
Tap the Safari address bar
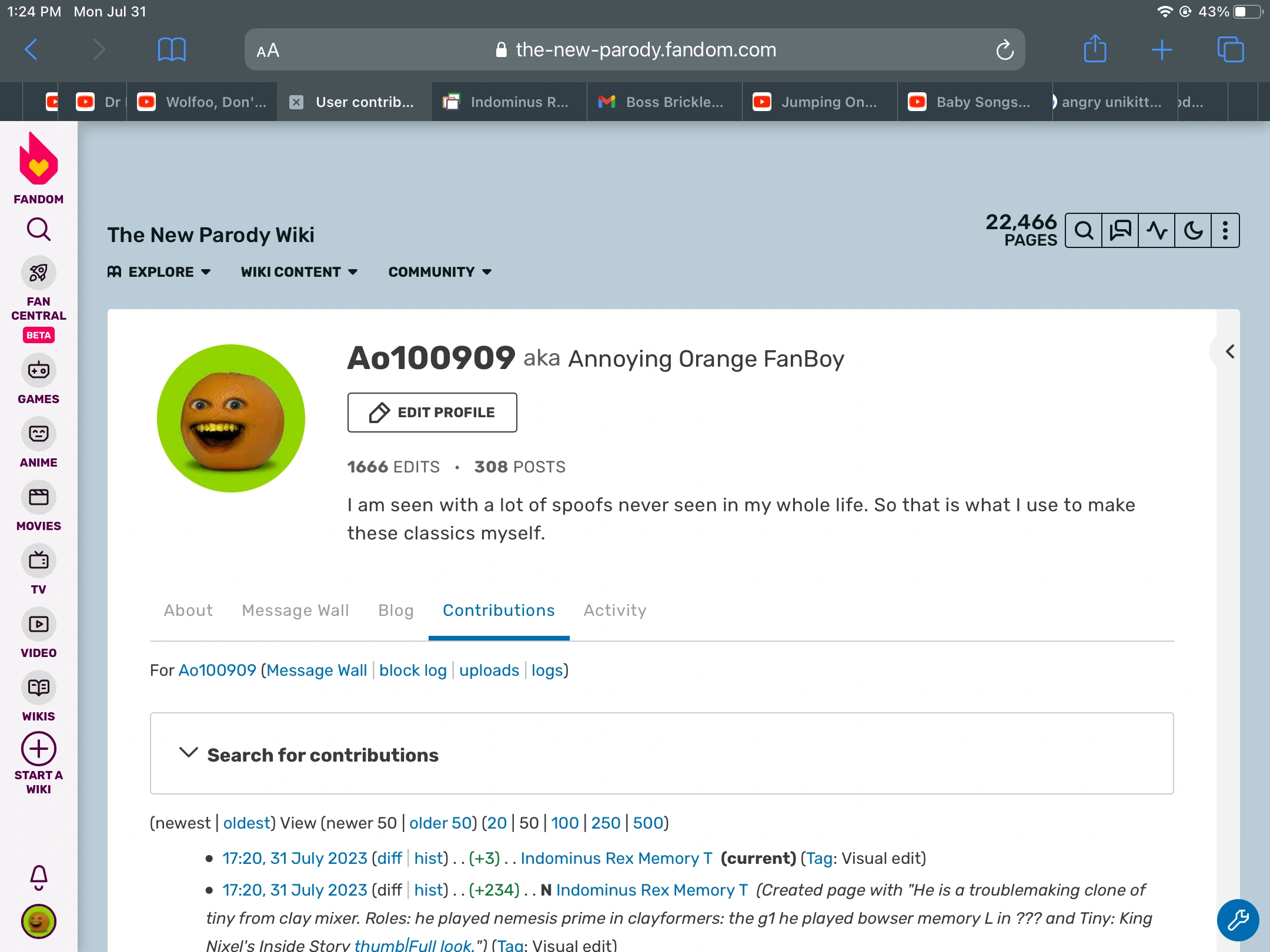[635, 50]
